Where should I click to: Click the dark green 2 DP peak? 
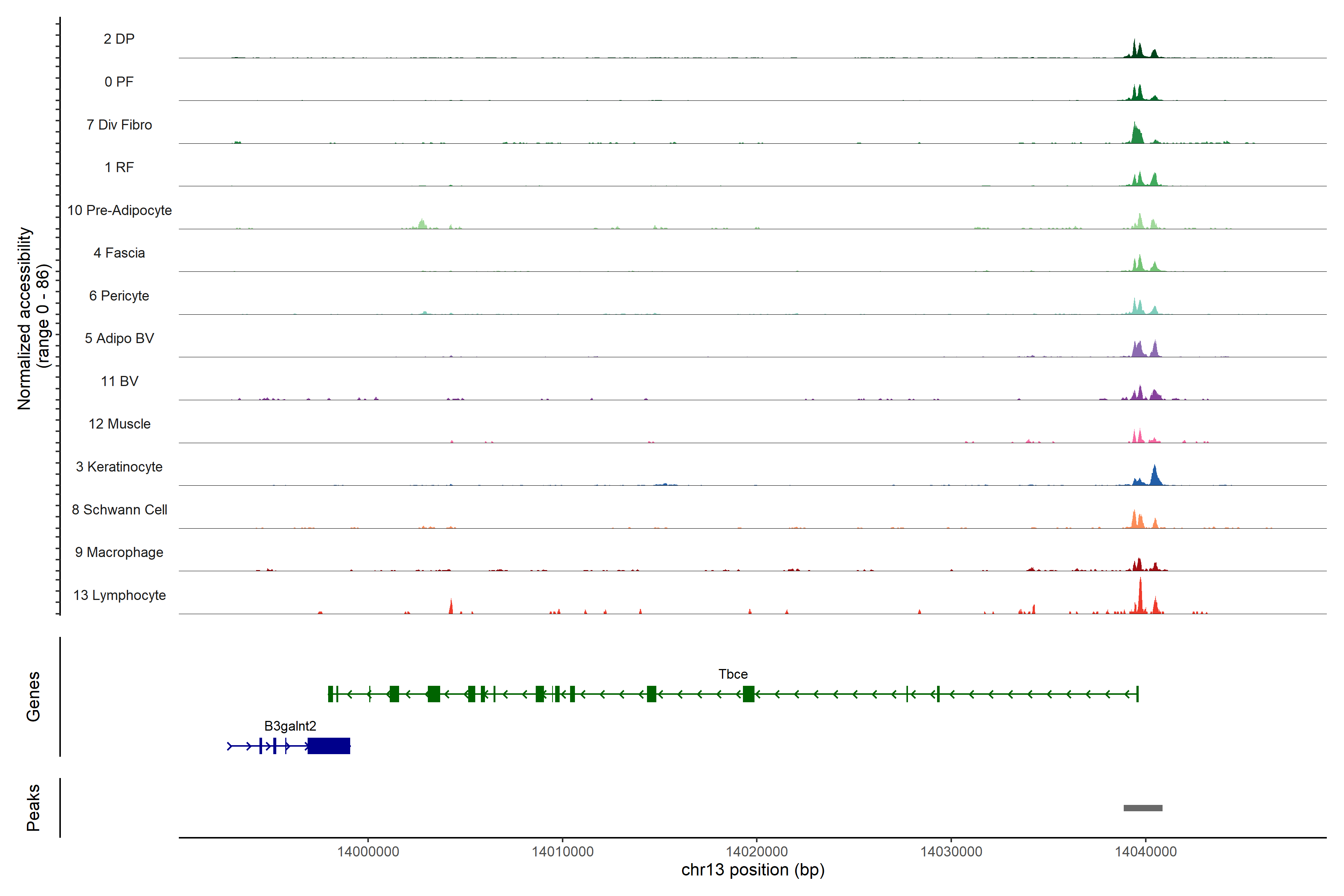point(1135,50)
